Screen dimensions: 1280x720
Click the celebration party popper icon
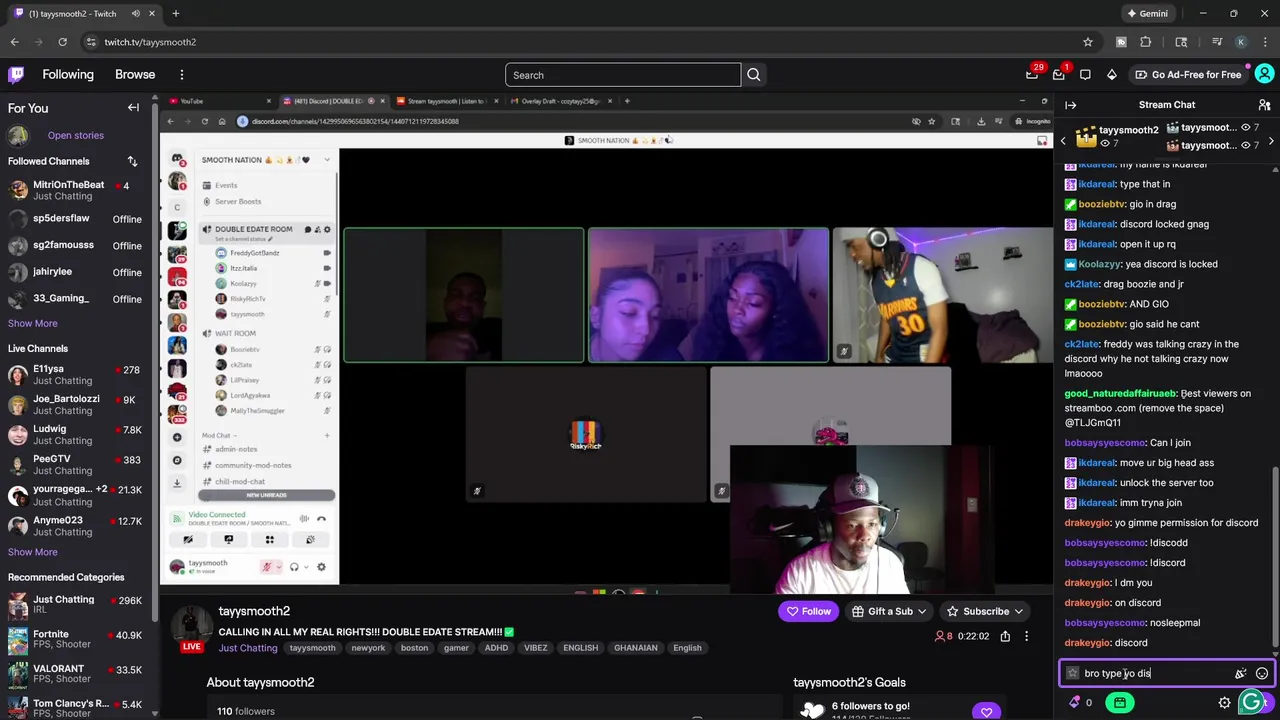point(1240,673)
